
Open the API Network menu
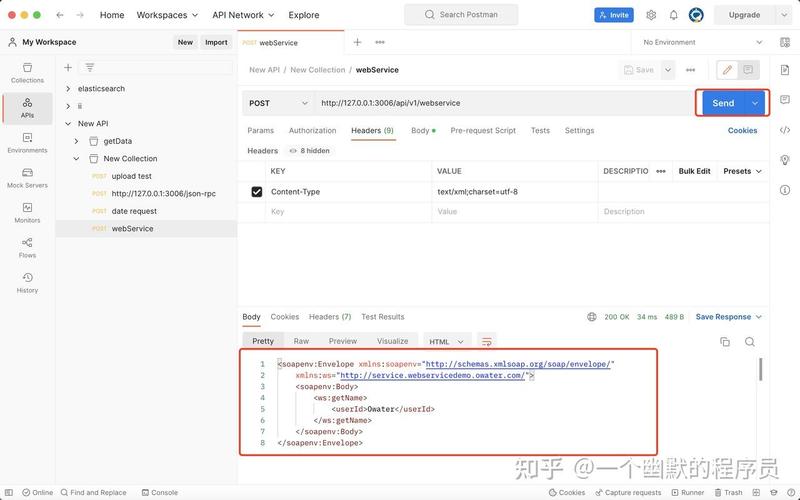pyautogui.click(x=243, y=15)
